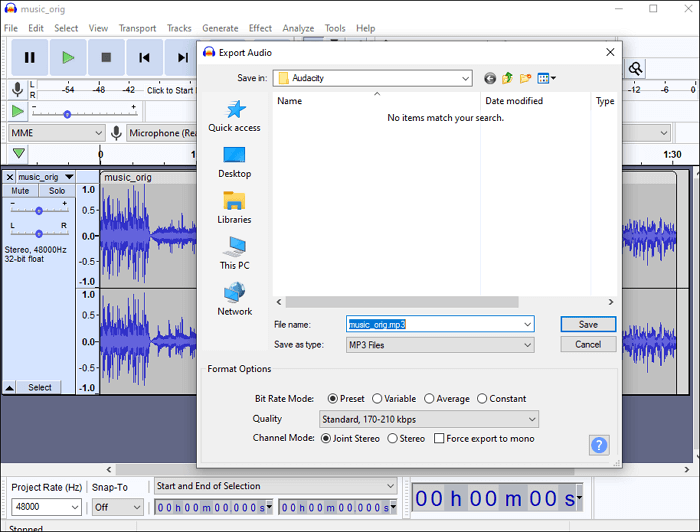Screen dimensions: 700x532
Task: Choose the Stereo channel mode
Action: 392,439
